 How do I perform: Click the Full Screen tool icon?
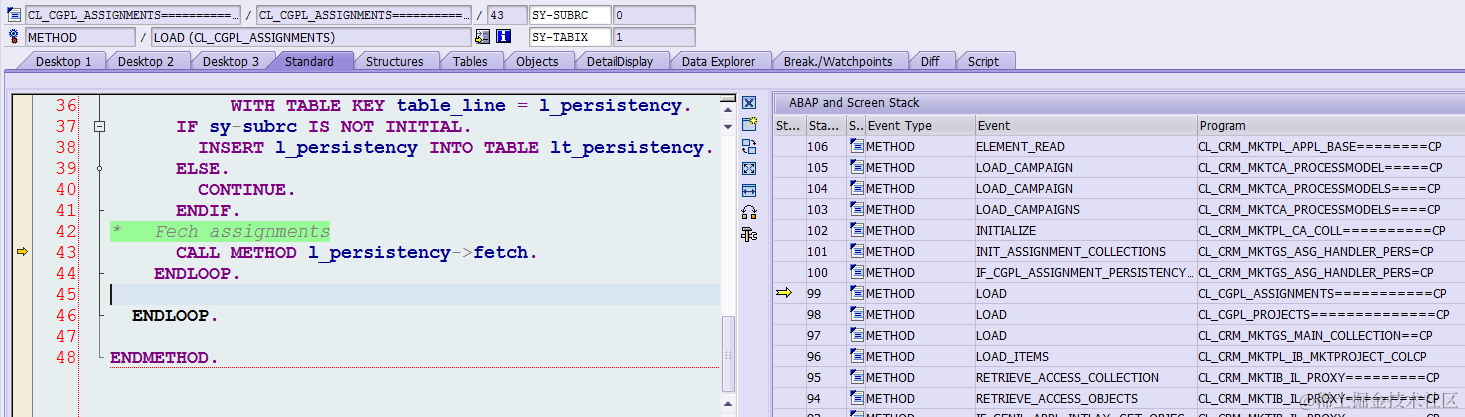click(x=749, y=168)
